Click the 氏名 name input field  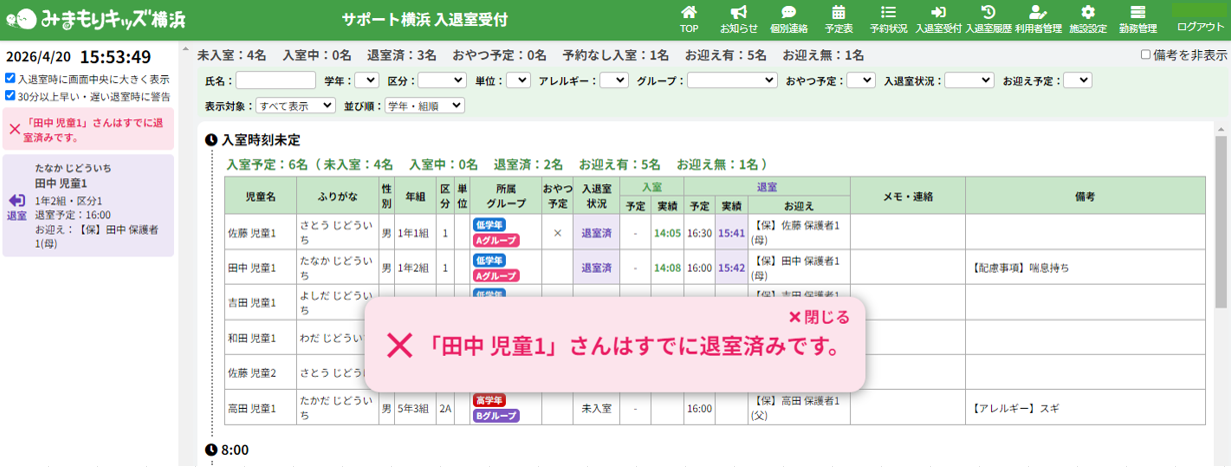pos(276,80)
